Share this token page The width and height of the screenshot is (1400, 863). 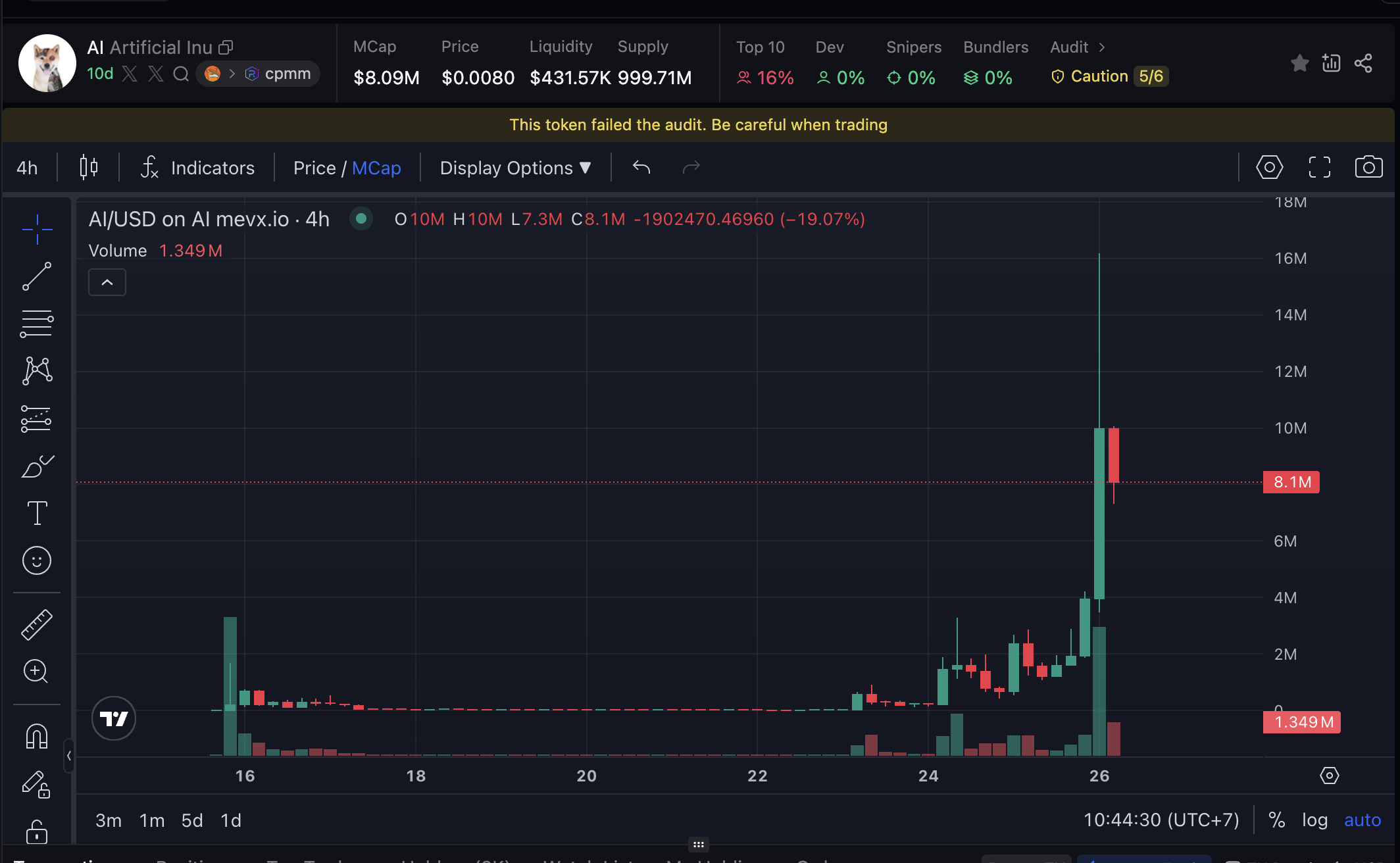1363,63
